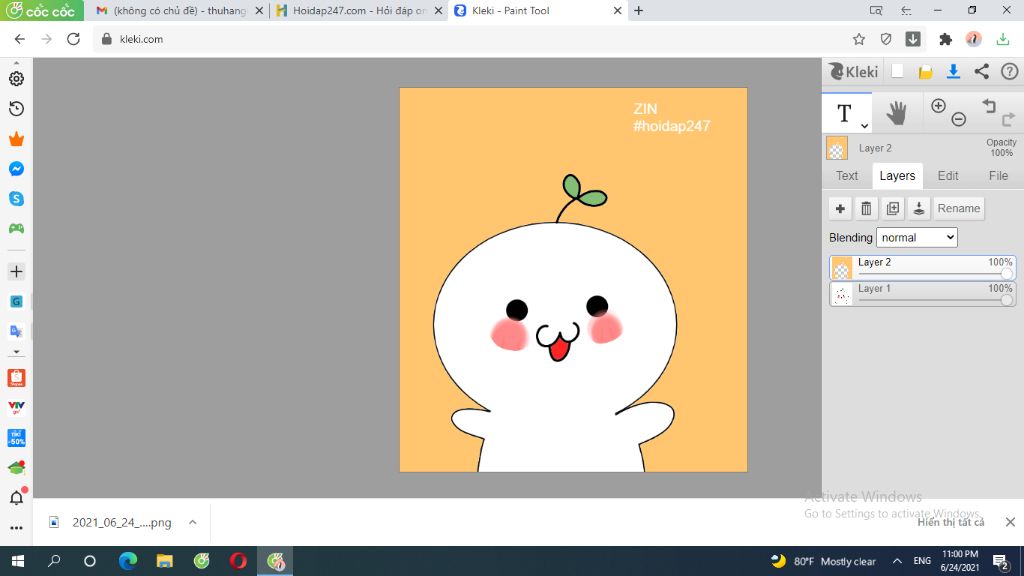Save image with the blue download arrow
The height and width of the screenshot is (576, 1024).
[x=953, y=71]
